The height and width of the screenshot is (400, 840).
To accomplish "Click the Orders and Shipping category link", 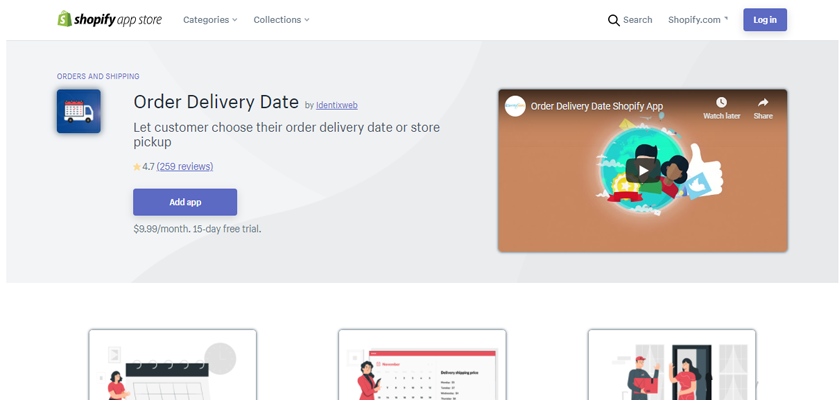I will pos(98,77).
